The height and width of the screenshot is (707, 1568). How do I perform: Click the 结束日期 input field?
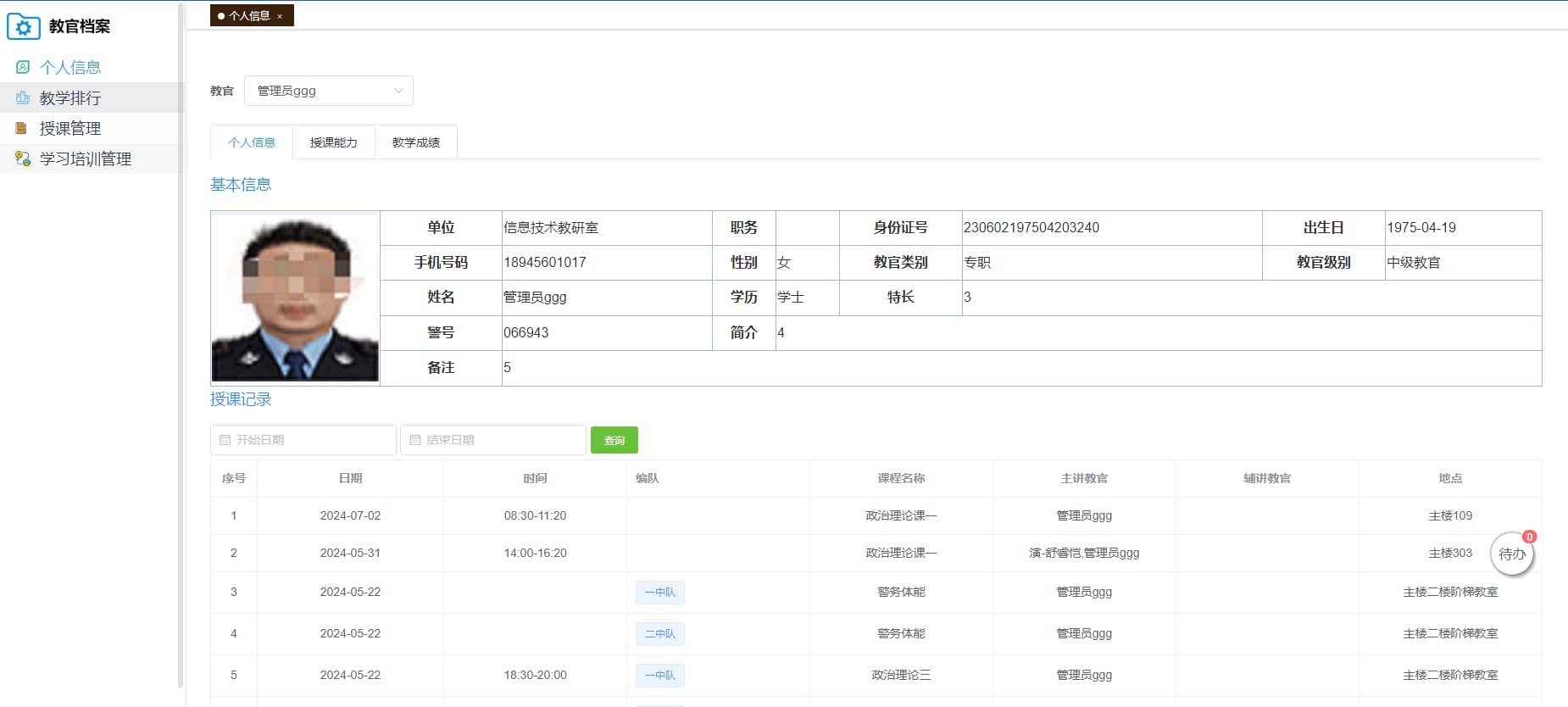493,440
